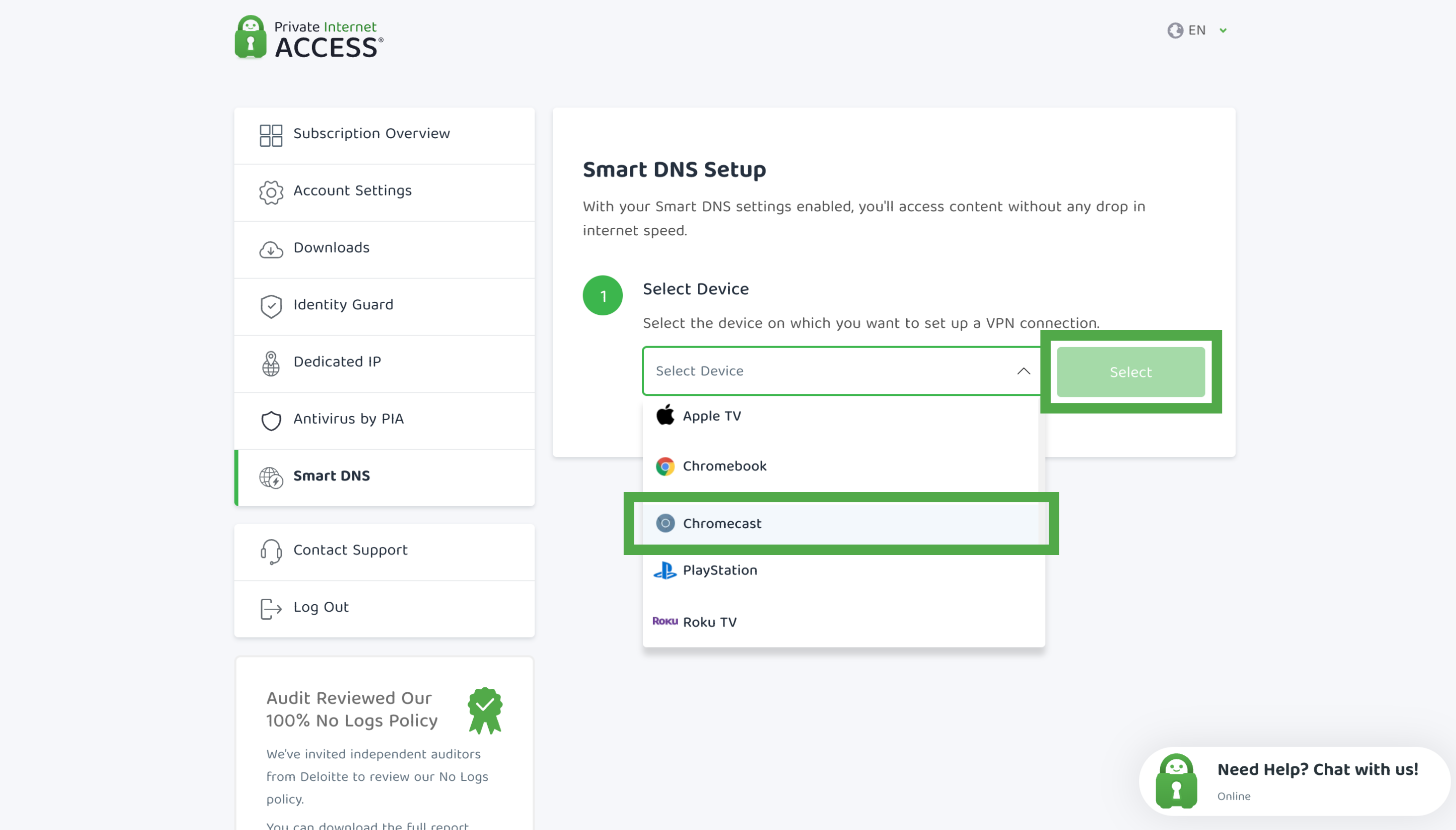
Task: Click the Audit Reviewed No Logs heading
Action: (351, 709)
